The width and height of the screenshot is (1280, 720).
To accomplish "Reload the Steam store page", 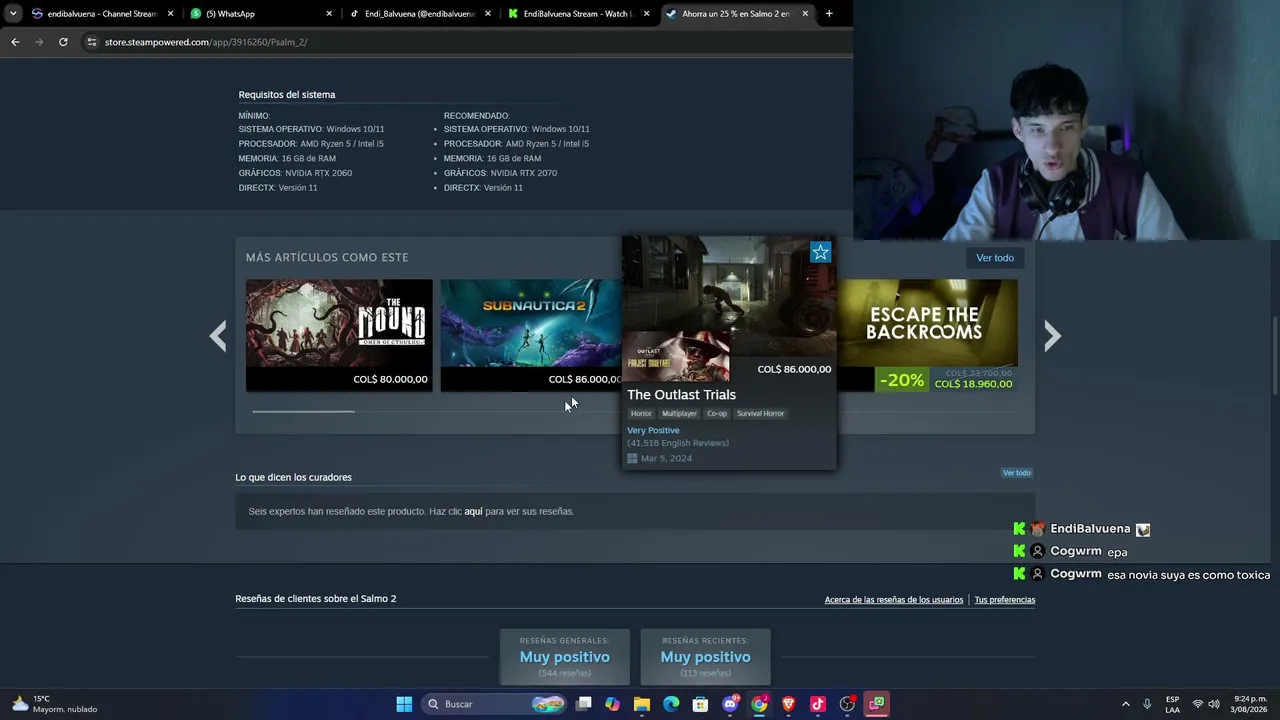I will coord(63,42).
